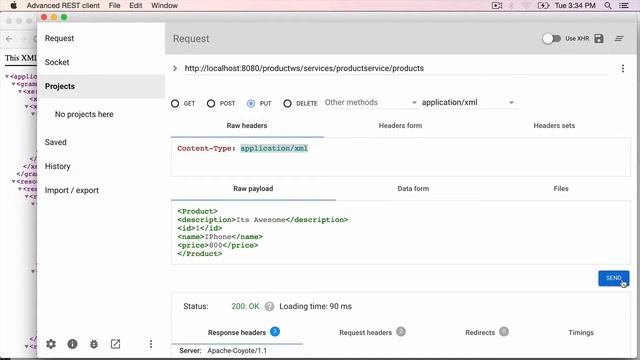Open Projects in the sidebar
This screenshot has height=360, width=640.
[101, 87]
